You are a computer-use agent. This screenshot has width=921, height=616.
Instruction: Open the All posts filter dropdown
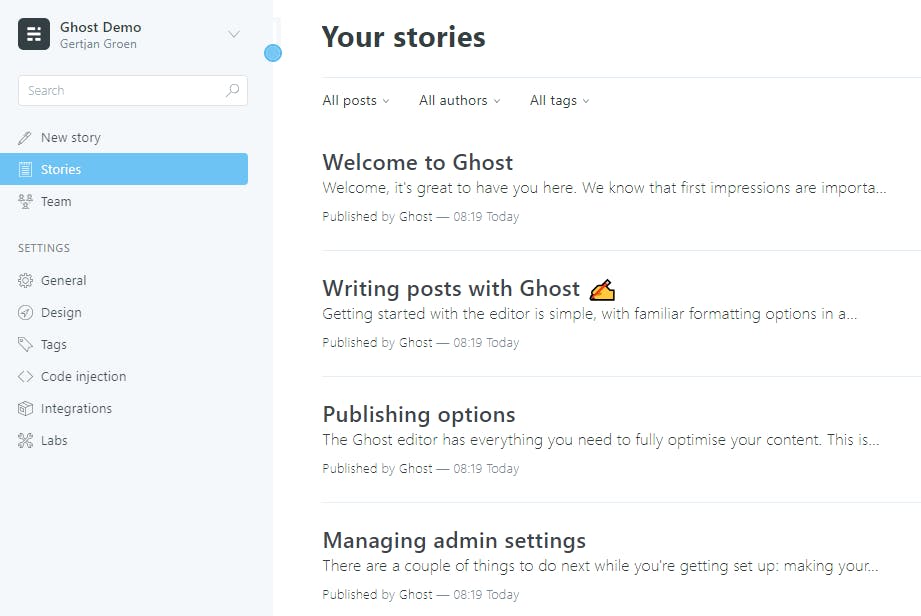pos(356,101)
